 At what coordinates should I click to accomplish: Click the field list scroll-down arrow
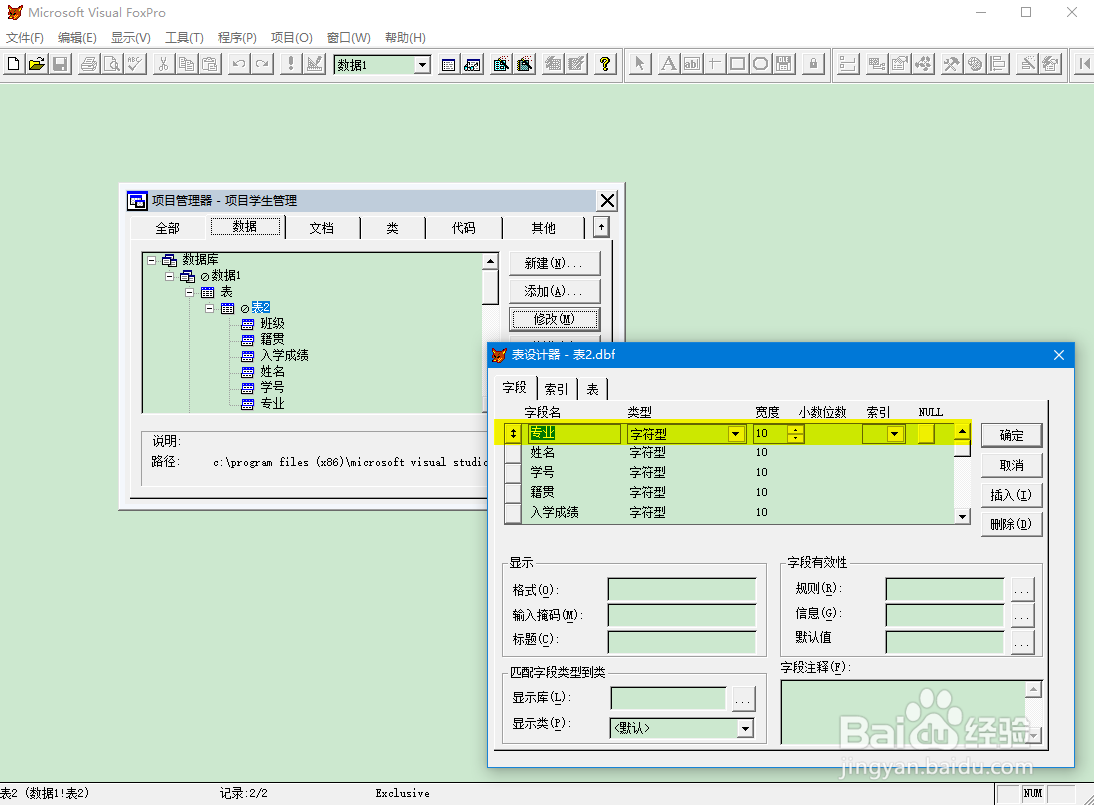962,516
